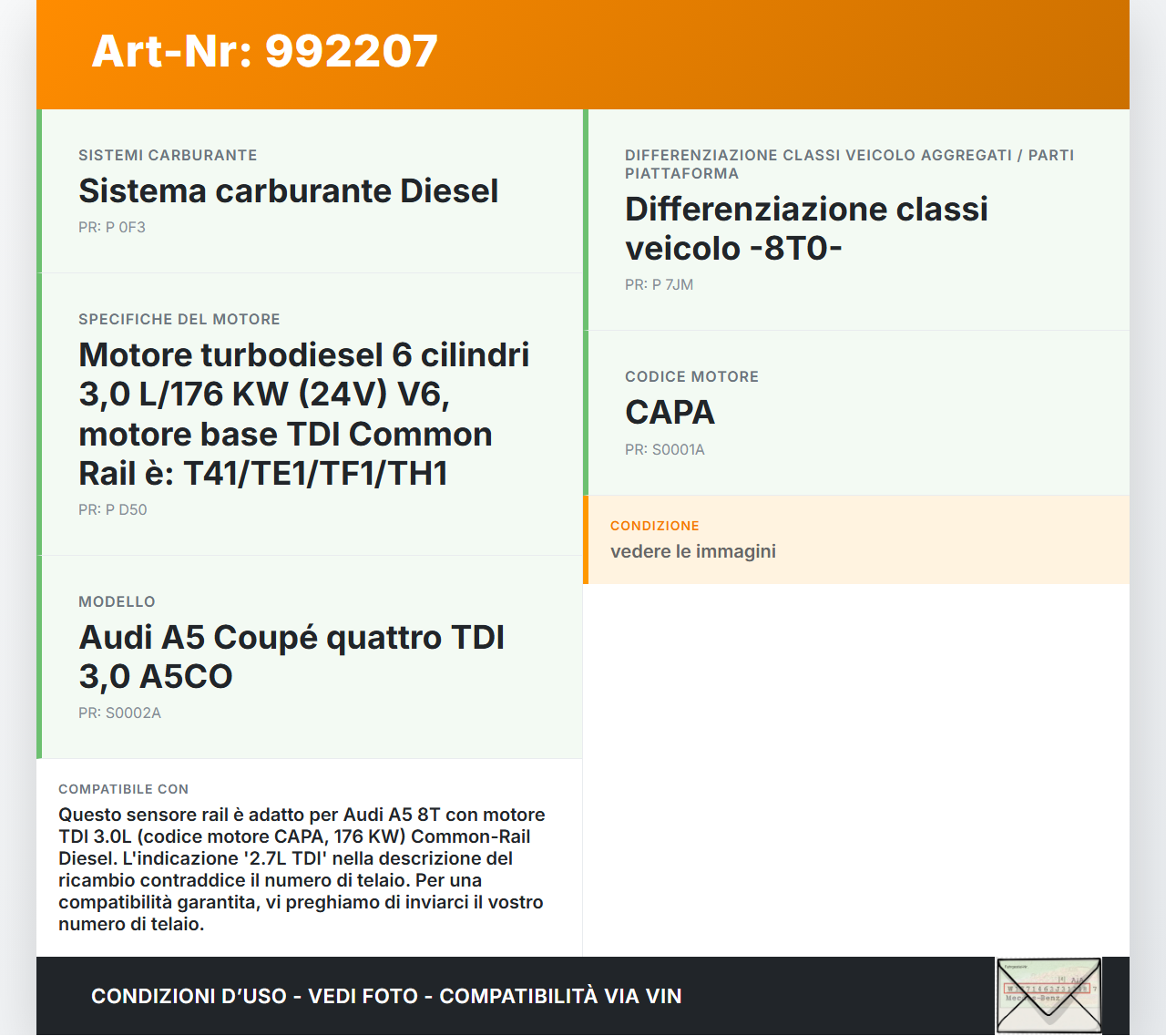Viewport: 1166px width, 1036px height.
Task: Select Differenziazione classi veicolo -8T0- heading
Action: click(x=805, y=229)
